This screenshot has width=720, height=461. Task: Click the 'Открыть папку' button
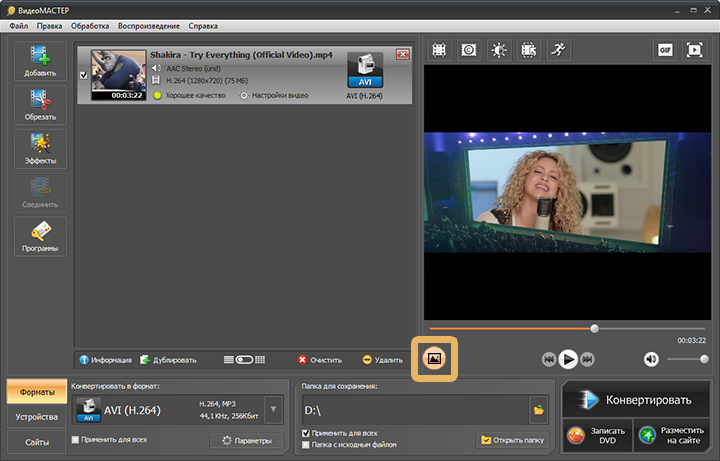pos(512,440)
